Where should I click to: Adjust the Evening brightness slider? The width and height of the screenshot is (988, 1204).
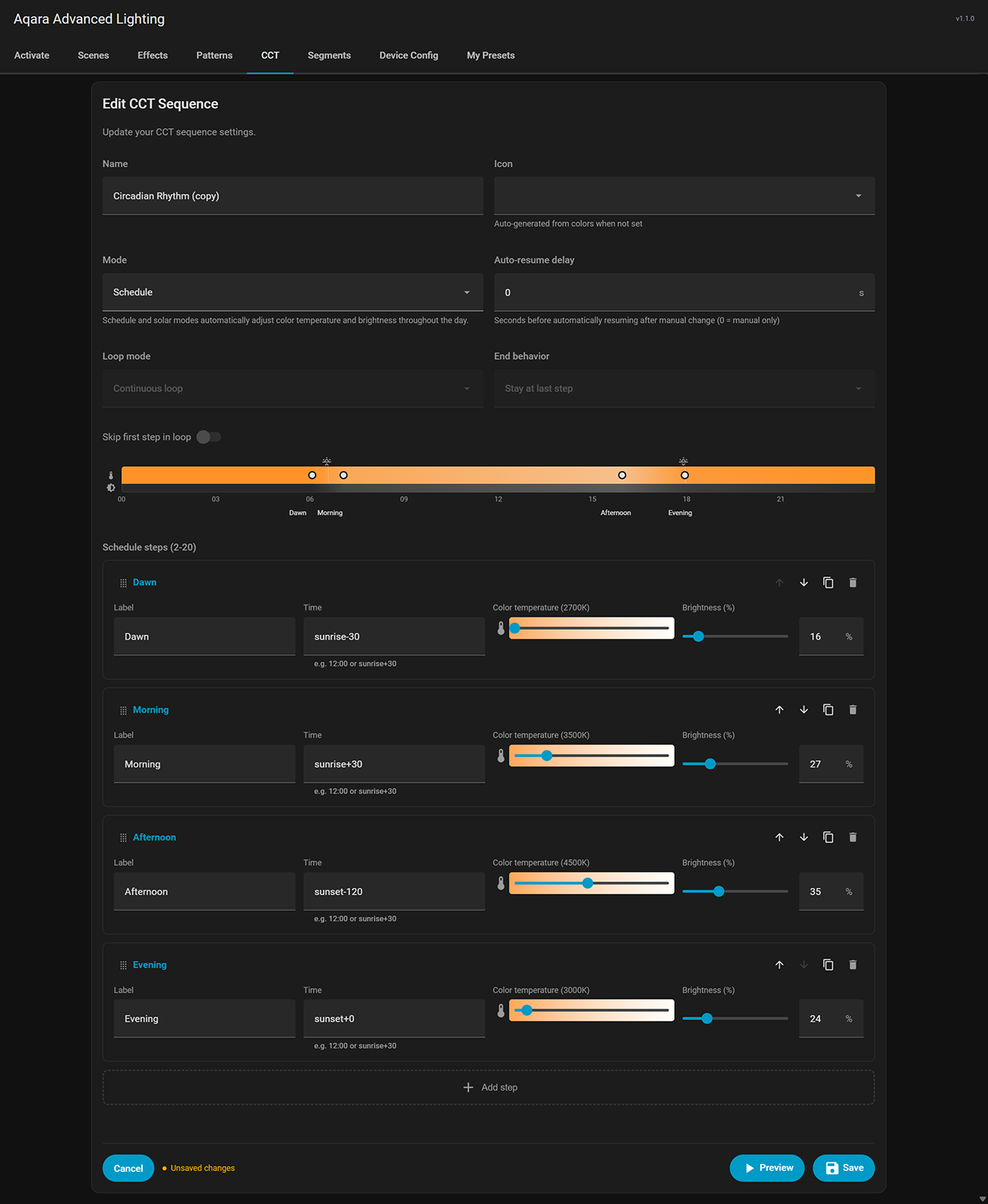click(706, 1018)
